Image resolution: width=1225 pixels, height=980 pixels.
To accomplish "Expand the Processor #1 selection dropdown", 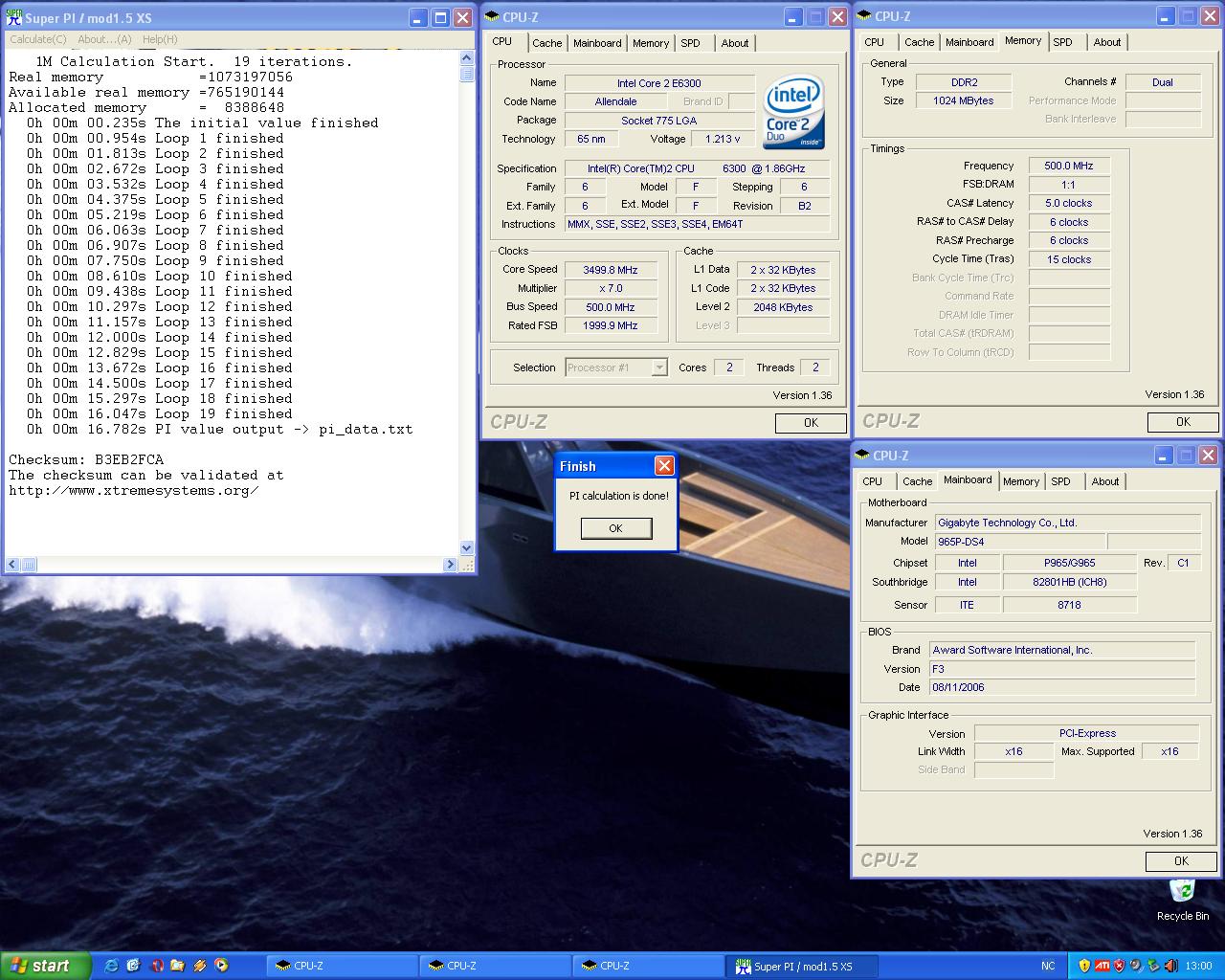I will [x=659, y=367].
